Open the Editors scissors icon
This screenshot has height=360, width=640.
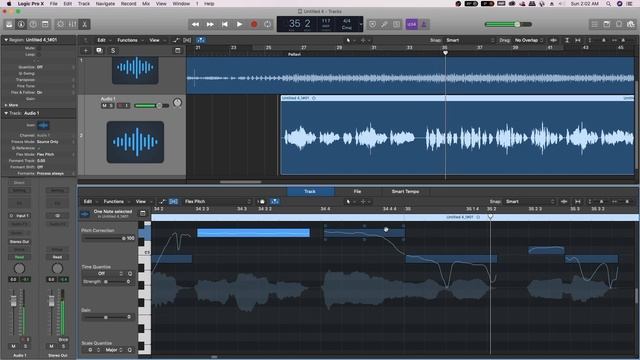[84, 24]
